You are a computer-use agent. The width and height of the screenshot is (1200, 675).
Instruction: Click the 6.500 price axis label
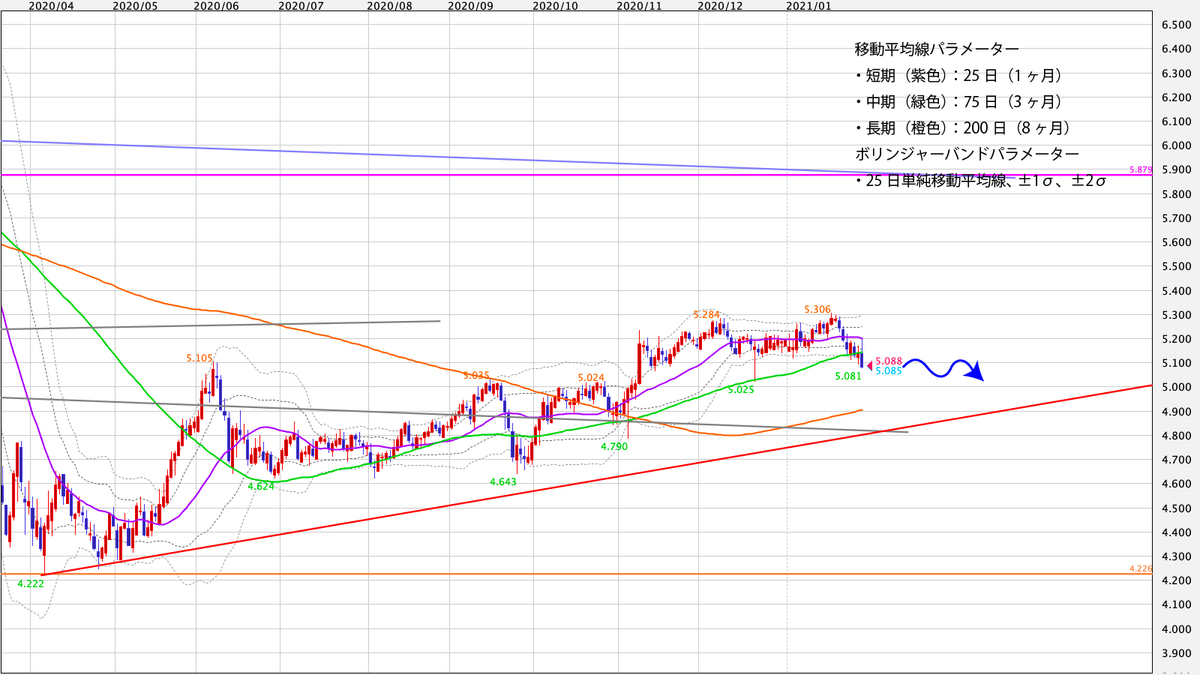pos(1177,25)
